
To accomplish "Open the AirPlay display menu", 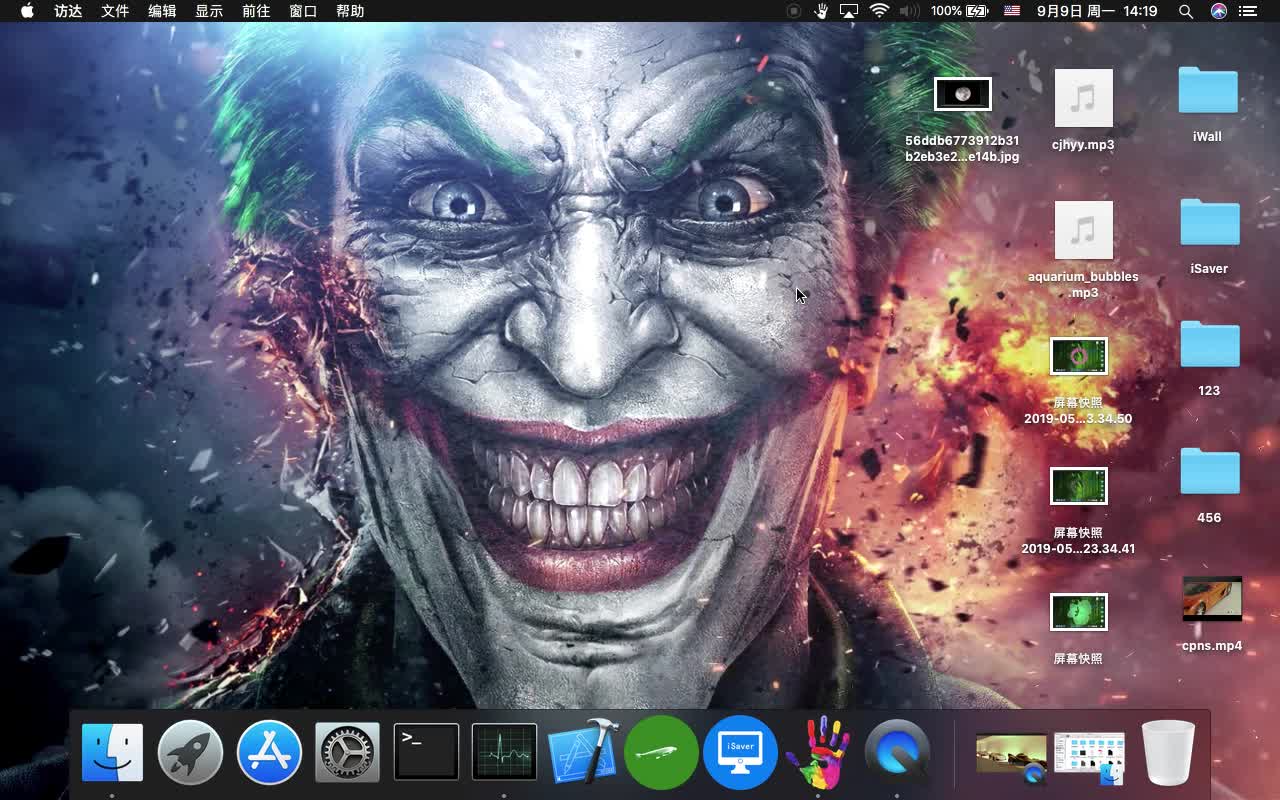I will [849, 11].
